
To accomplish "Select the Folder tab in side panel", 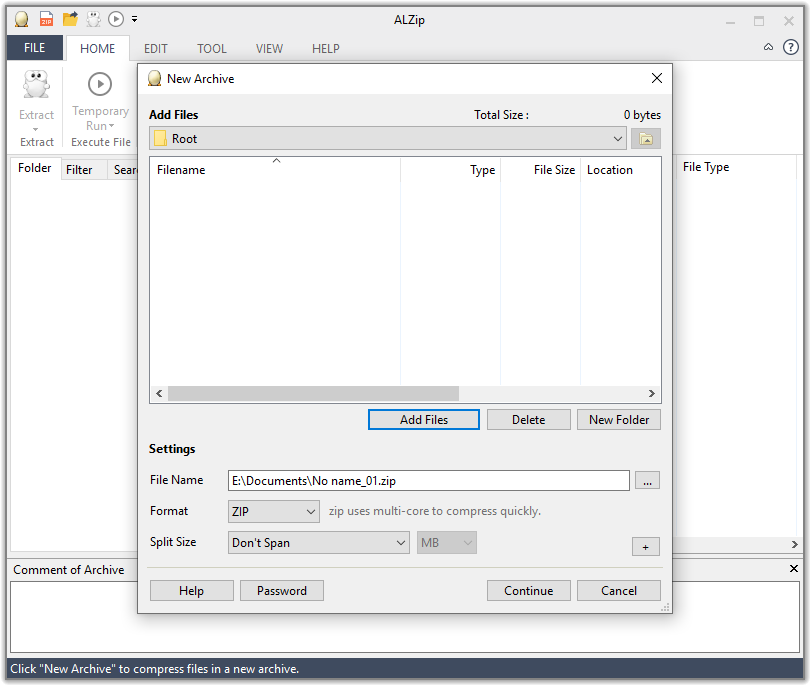I will pos(35,168).
